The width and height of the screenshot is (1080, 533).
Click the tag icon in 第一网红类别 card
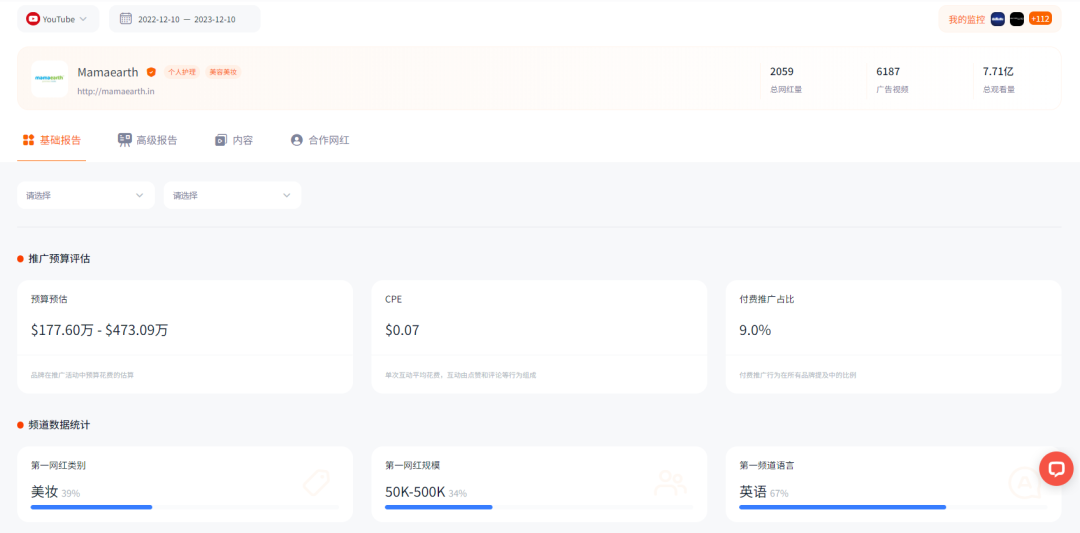tap(317, 483)
